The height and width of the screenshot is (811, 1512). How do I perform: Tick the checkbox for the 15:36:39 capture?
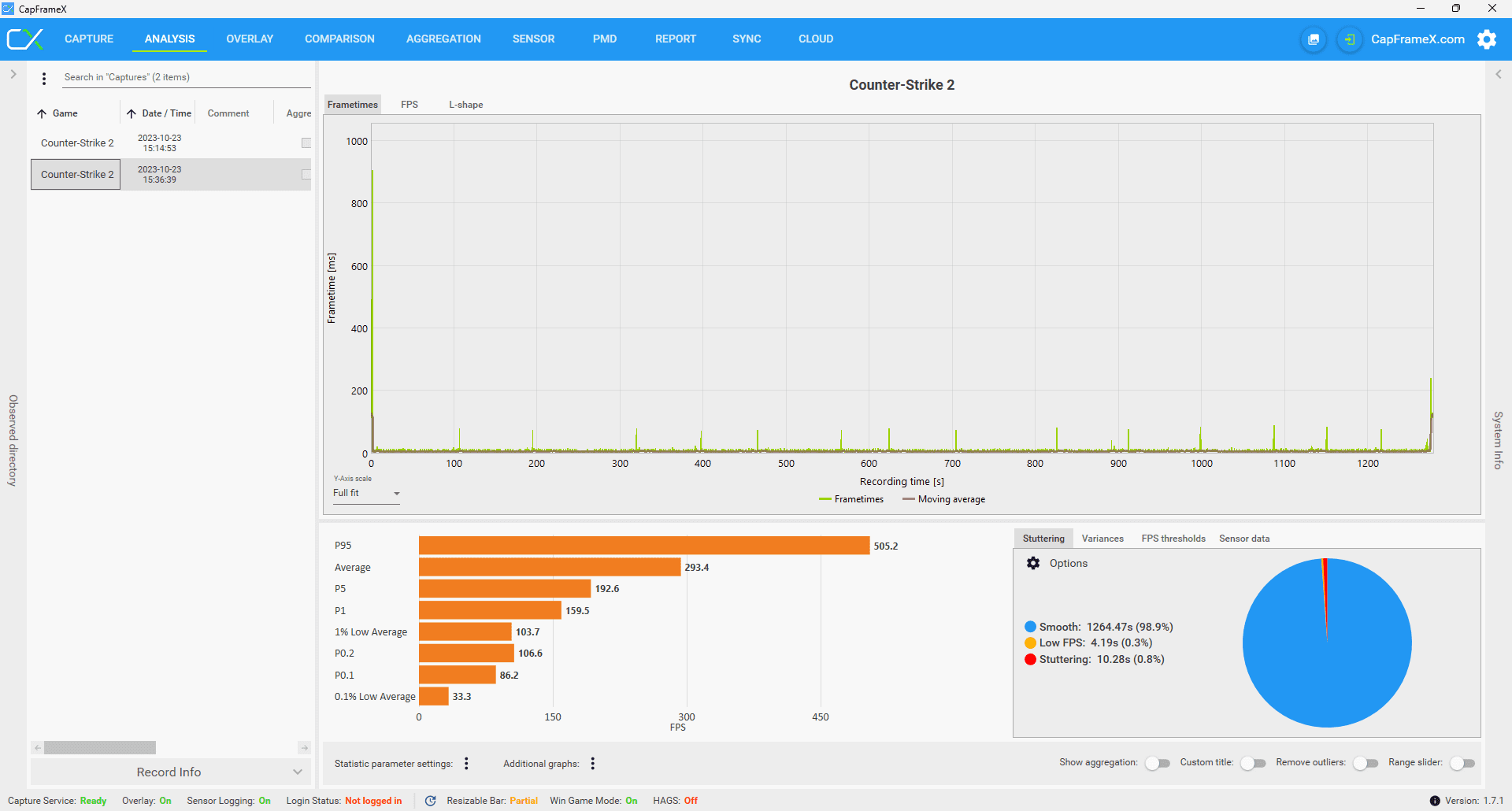point(306,174)
